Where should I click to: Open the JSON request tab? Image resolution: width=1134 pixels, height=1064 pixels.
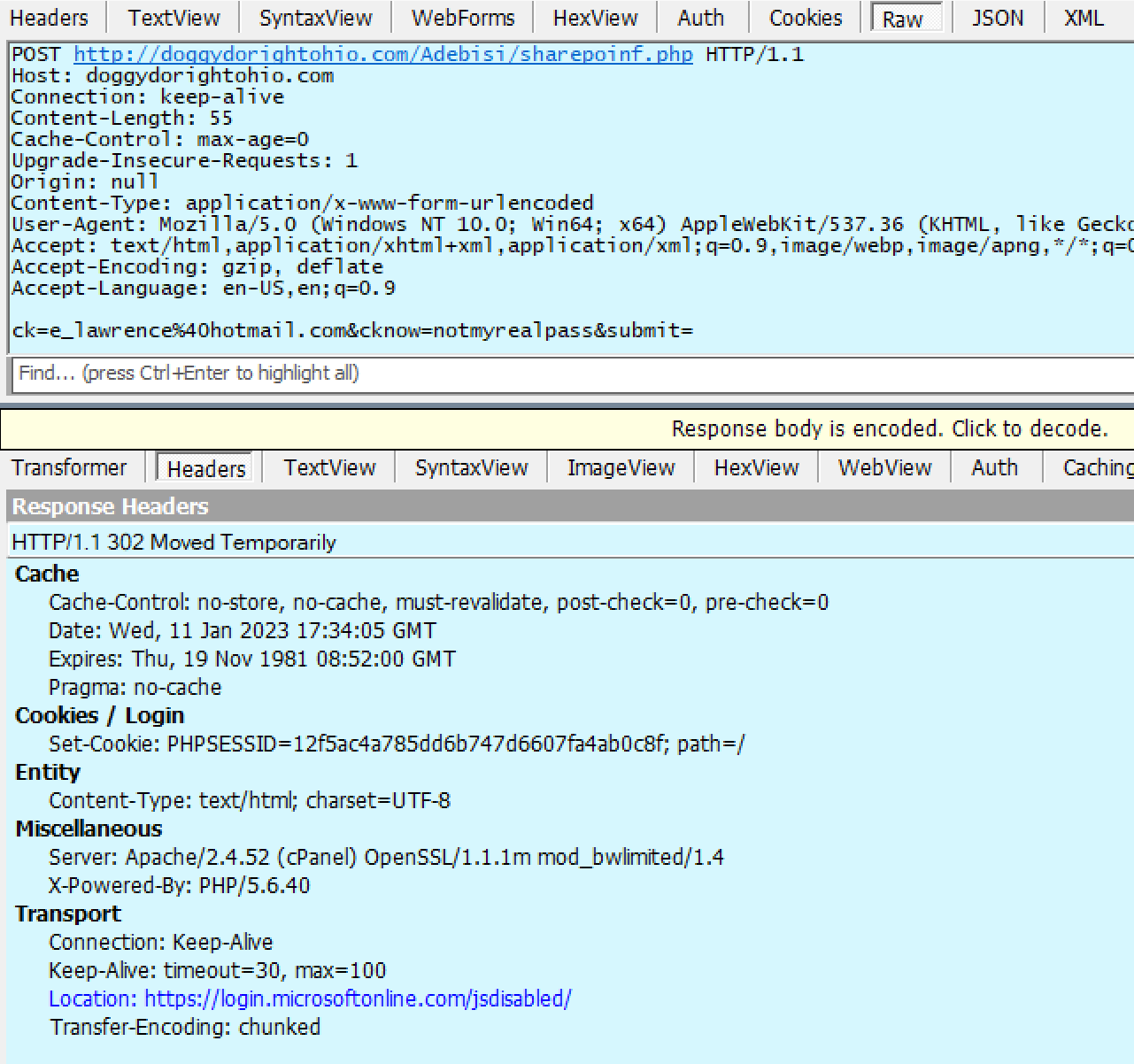click(998, 18)
